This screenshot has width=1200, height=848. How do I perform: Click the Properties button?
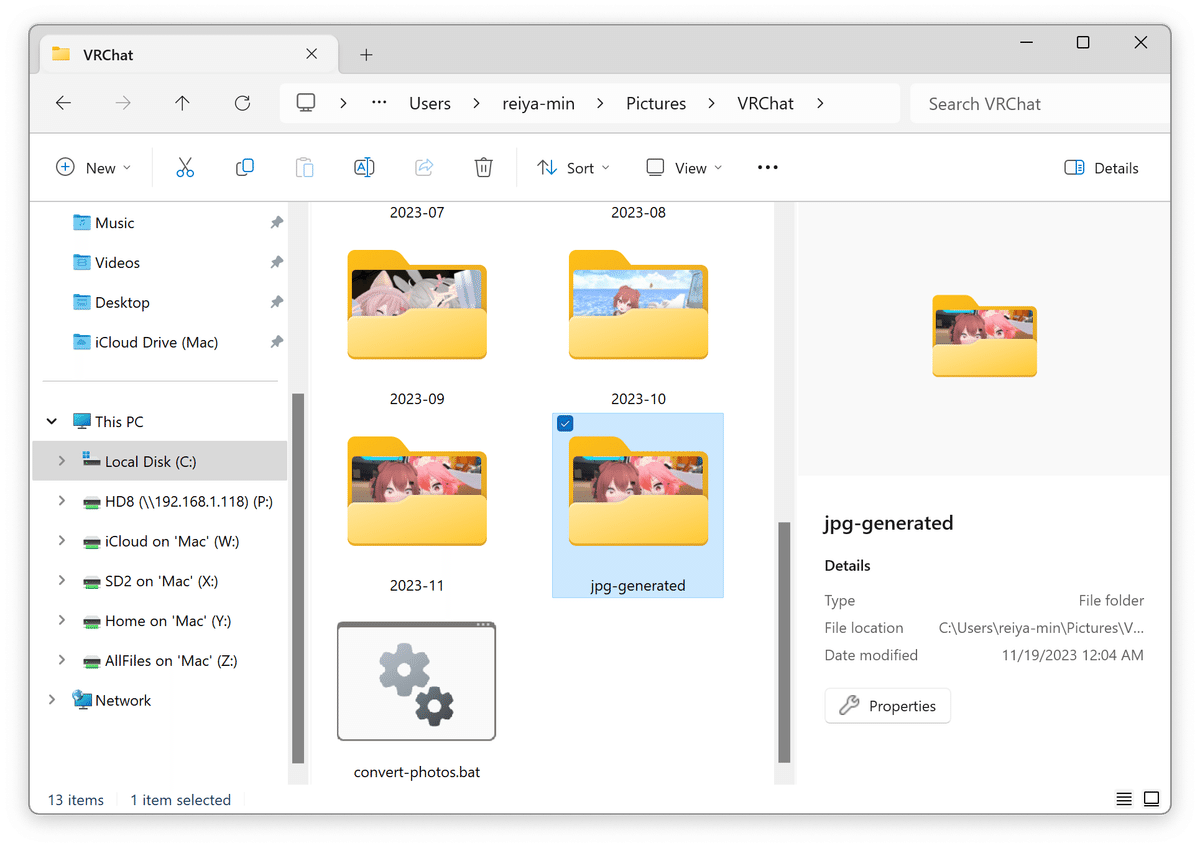(x=888, y=706)
